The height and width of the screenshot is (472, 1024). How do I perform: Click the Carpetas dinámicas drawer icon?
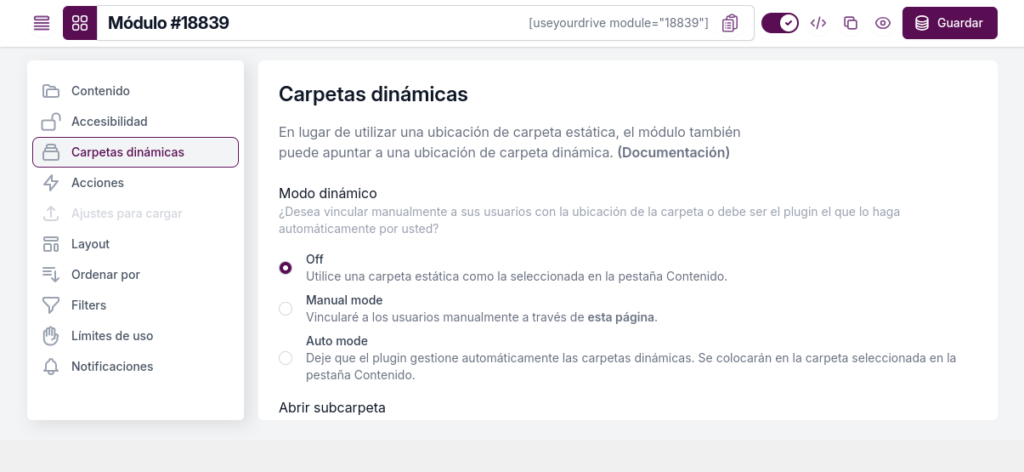(51, 152)
